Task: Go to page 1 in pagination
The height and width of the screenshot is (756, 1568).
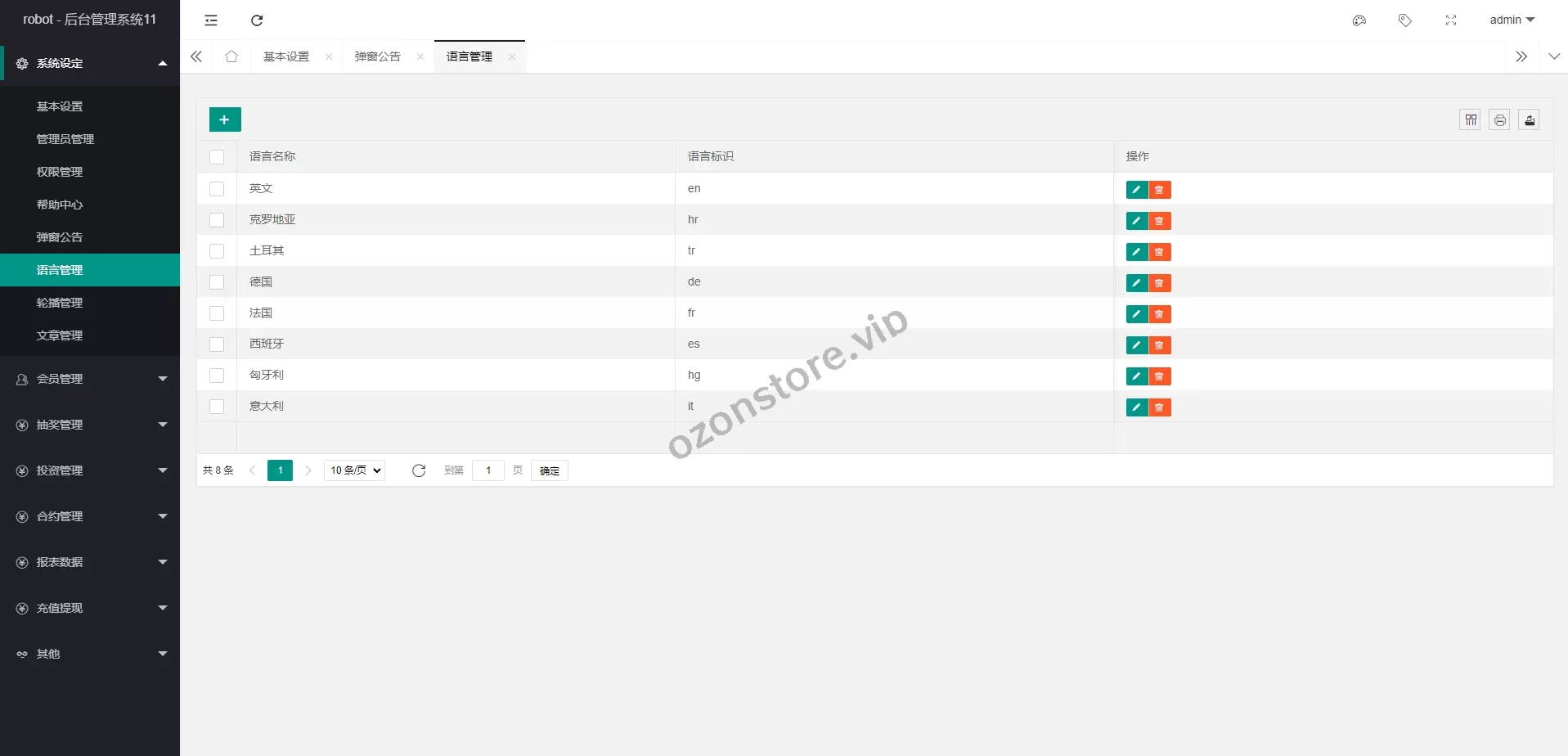Action: click(x=280, y=470)
